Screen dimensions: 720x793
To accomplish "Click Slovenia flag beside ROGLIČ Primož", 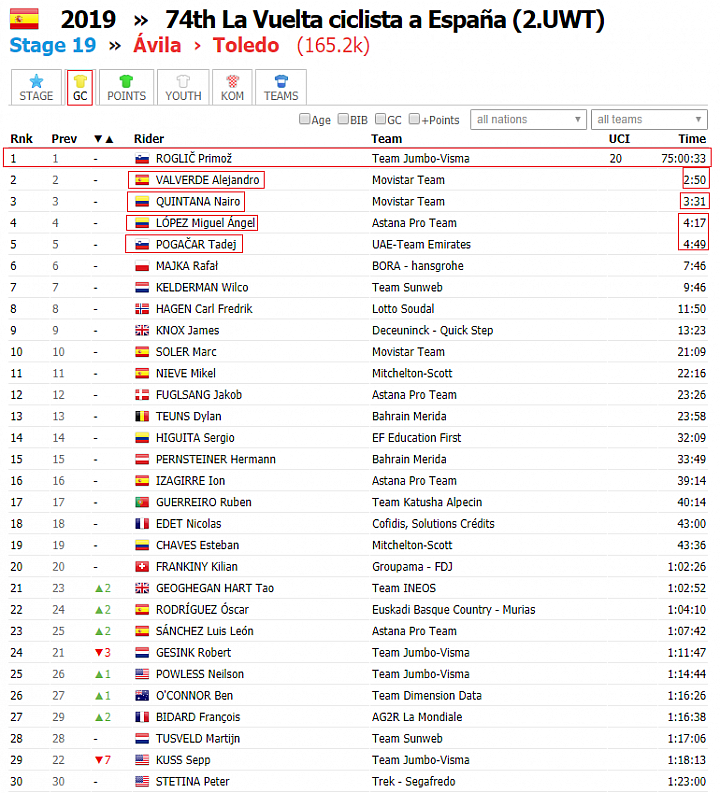I will (142, 159).
